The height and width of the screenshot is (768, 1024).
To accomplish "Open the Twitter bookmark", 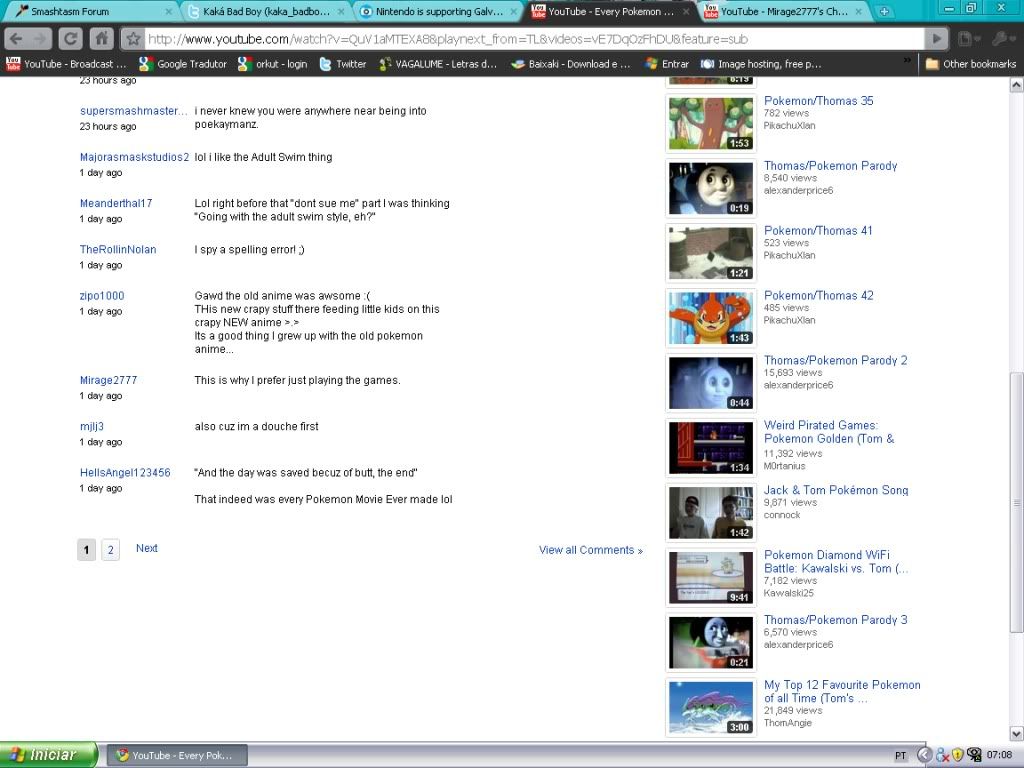I will [342, 64].
